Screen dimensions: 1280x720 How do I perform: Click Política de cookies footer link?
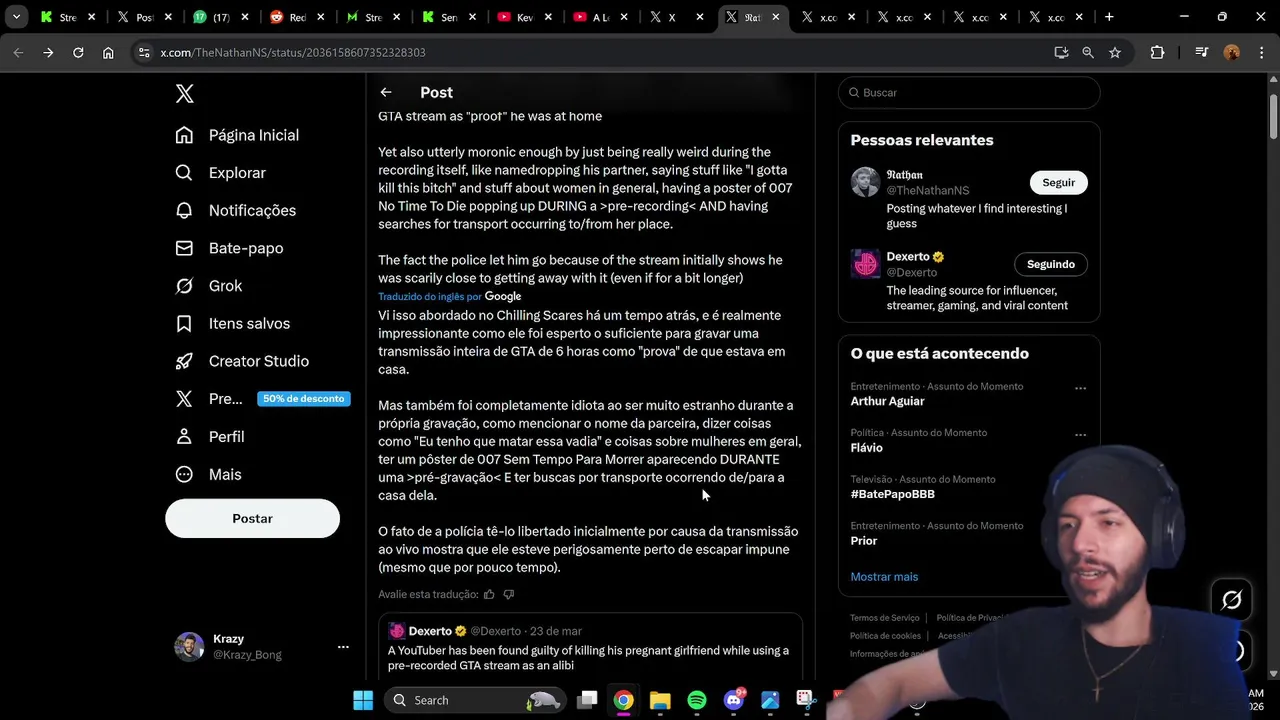(x=885, y=636)
